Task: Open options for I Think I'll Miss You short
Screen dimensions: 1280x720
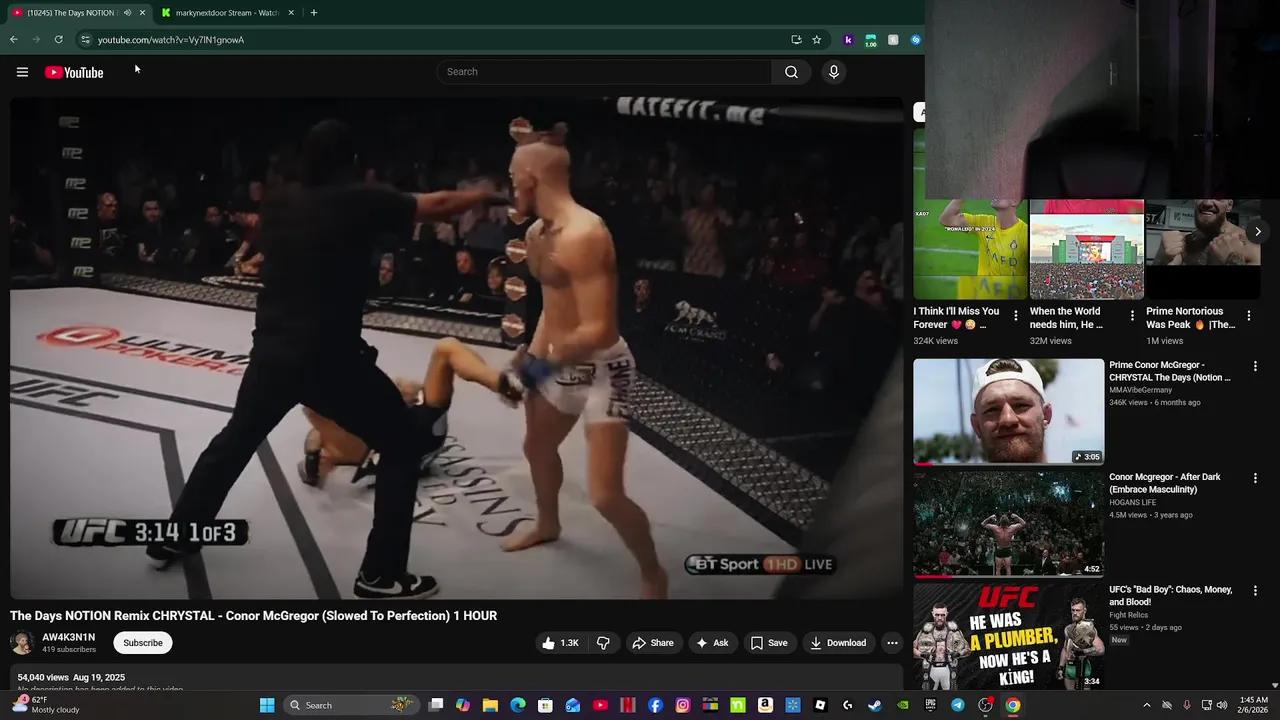Action: (1016, 316)
